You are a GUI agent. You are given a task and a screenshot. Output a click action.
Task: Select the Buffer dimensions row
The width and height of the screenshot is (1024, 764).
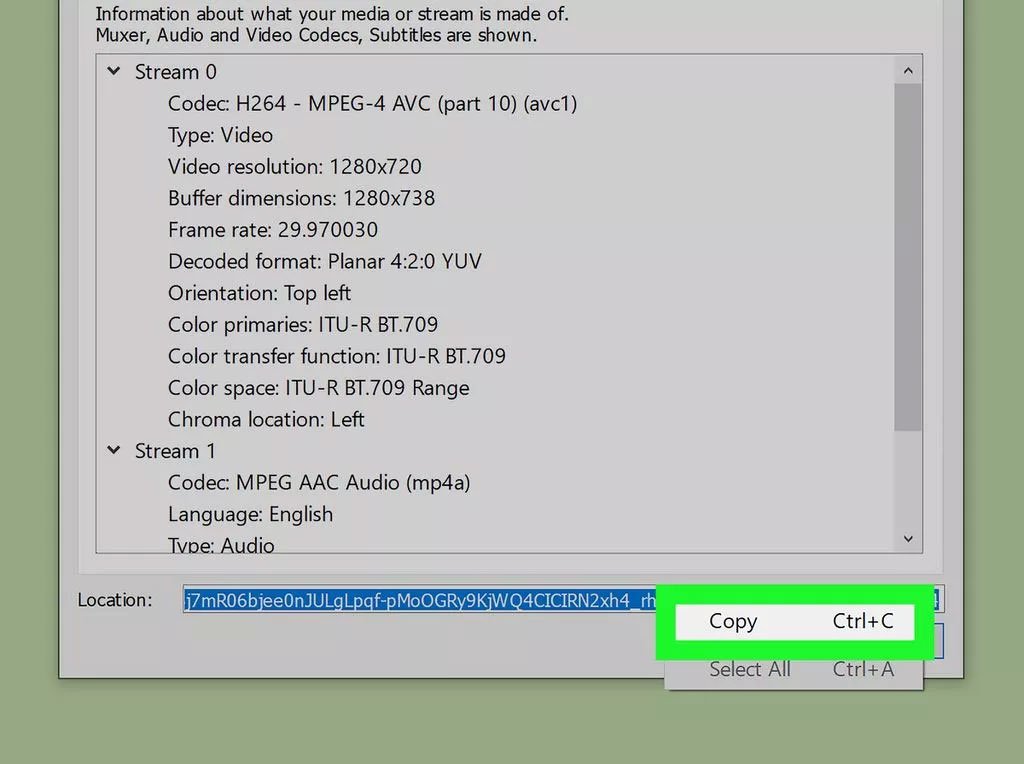[301, 198]
